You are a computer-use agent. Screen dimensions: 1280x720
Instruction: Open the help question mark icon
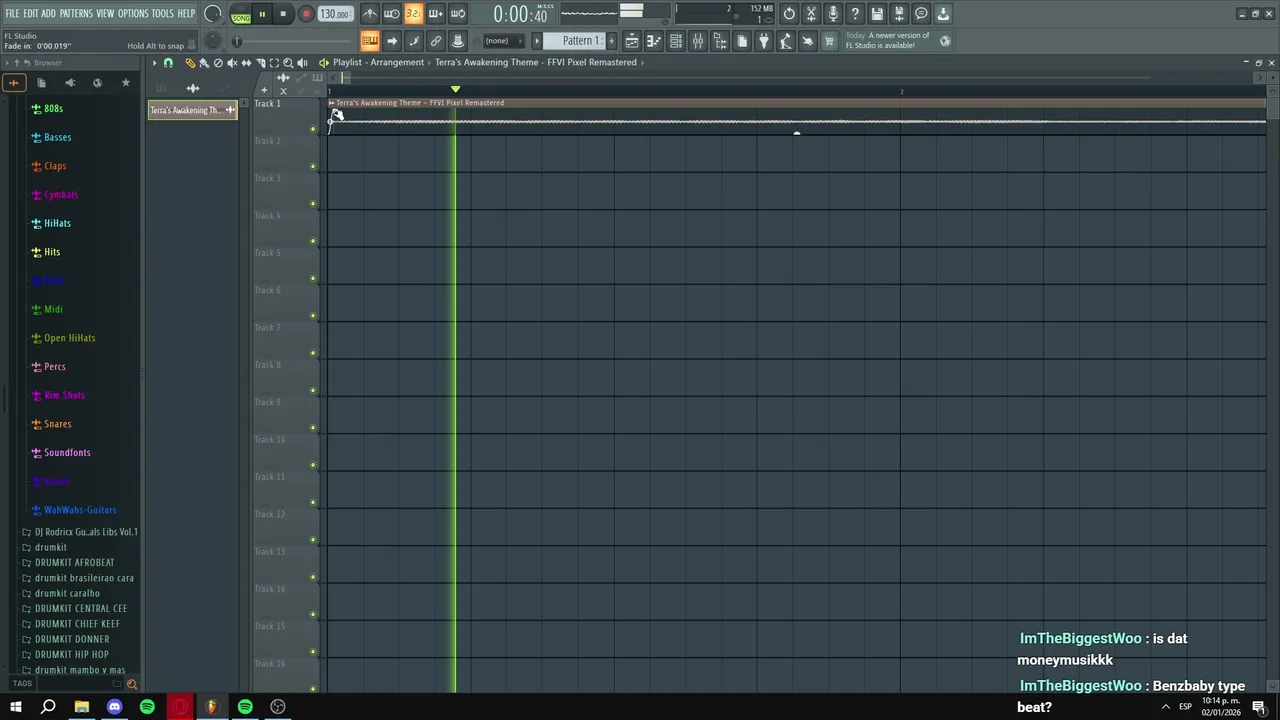pyautogui.click(x=855, y=14)
